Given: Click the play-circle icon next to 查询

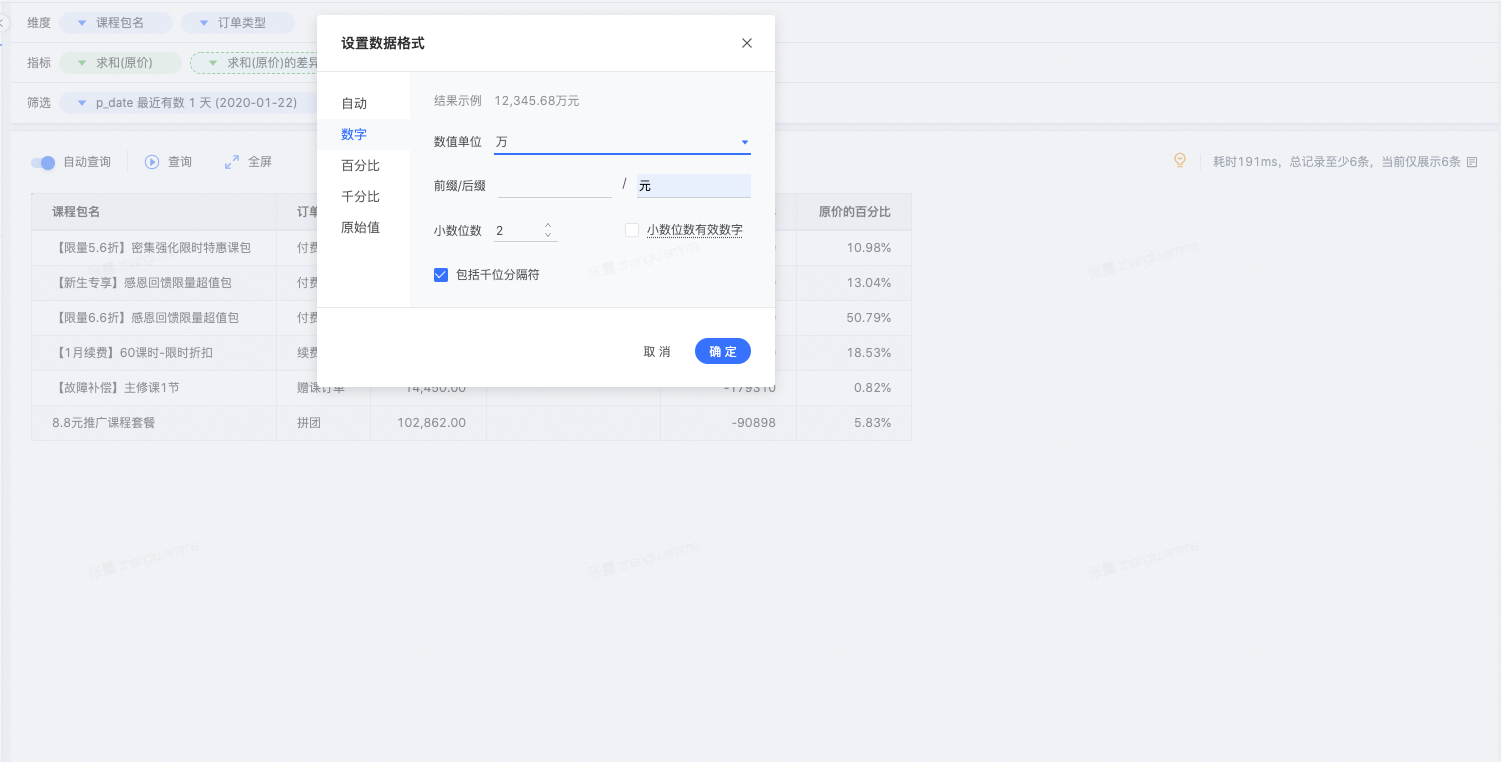Looking at the screenshot, I should click(x=152, y=162).
